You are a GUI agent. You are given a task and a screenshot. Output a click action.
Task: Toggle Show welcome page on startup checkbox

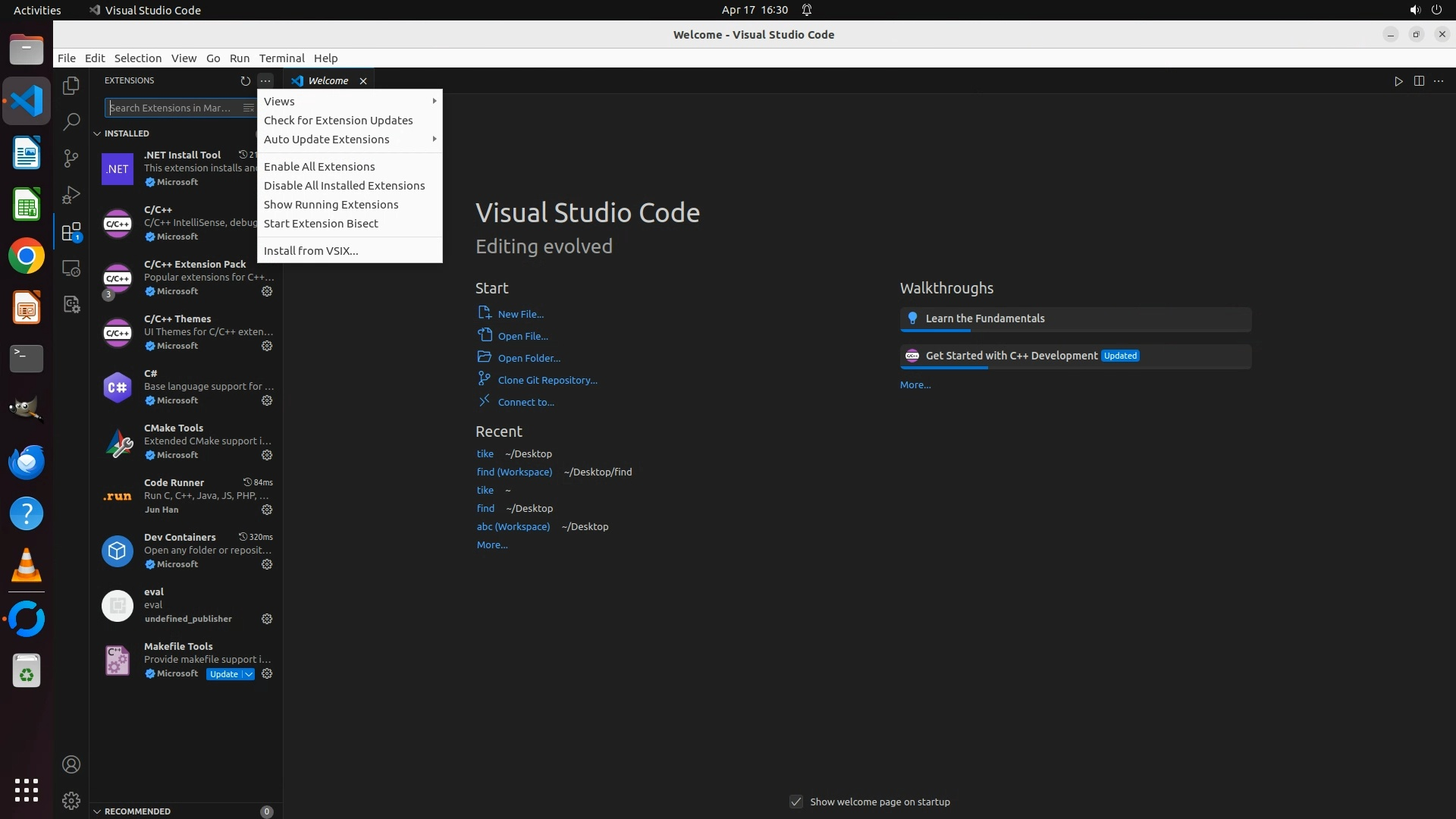[x=795, y=802]
